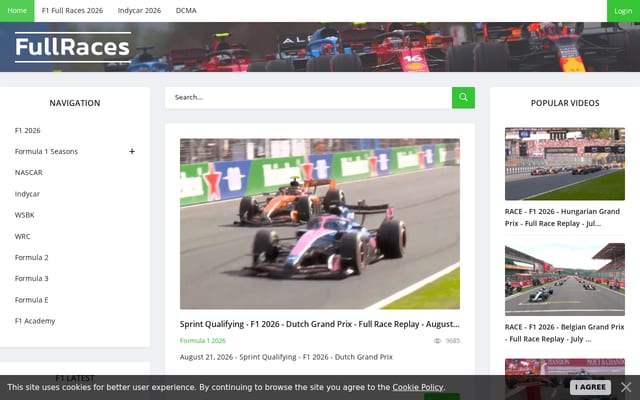The height and width of the screenshot is (400, 640).
Task: Close the cookie notice with the X icon
Action: pos(626,387)
